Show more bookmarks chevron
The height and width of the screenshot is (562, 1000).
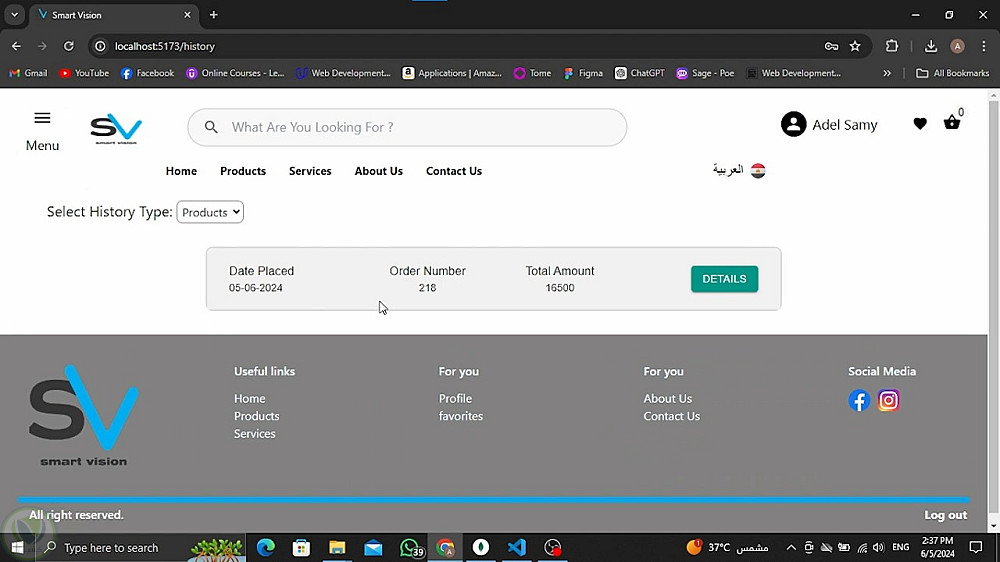click(x=886, y=73)
